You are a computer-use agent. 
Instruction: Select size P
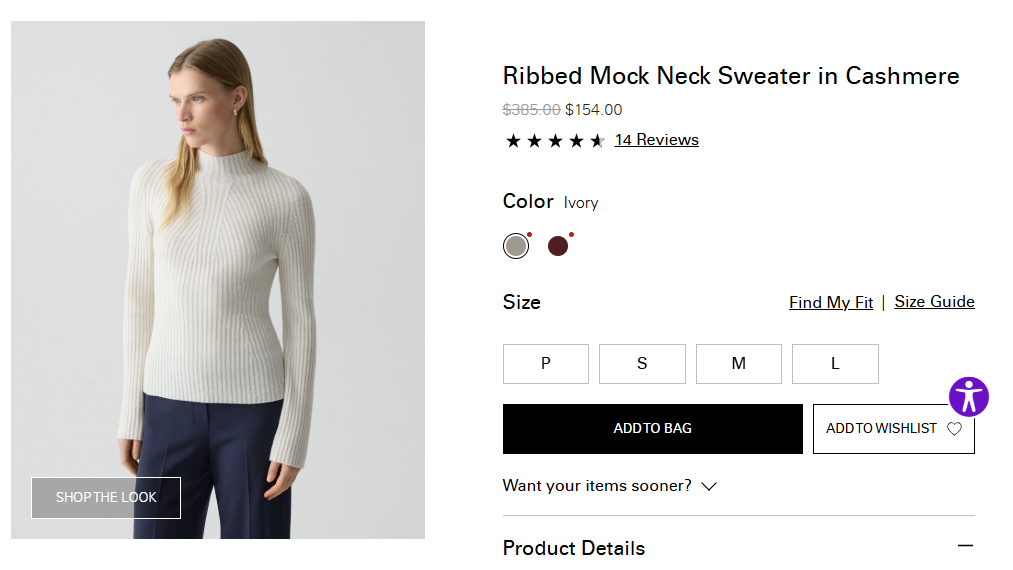(545, 364)
